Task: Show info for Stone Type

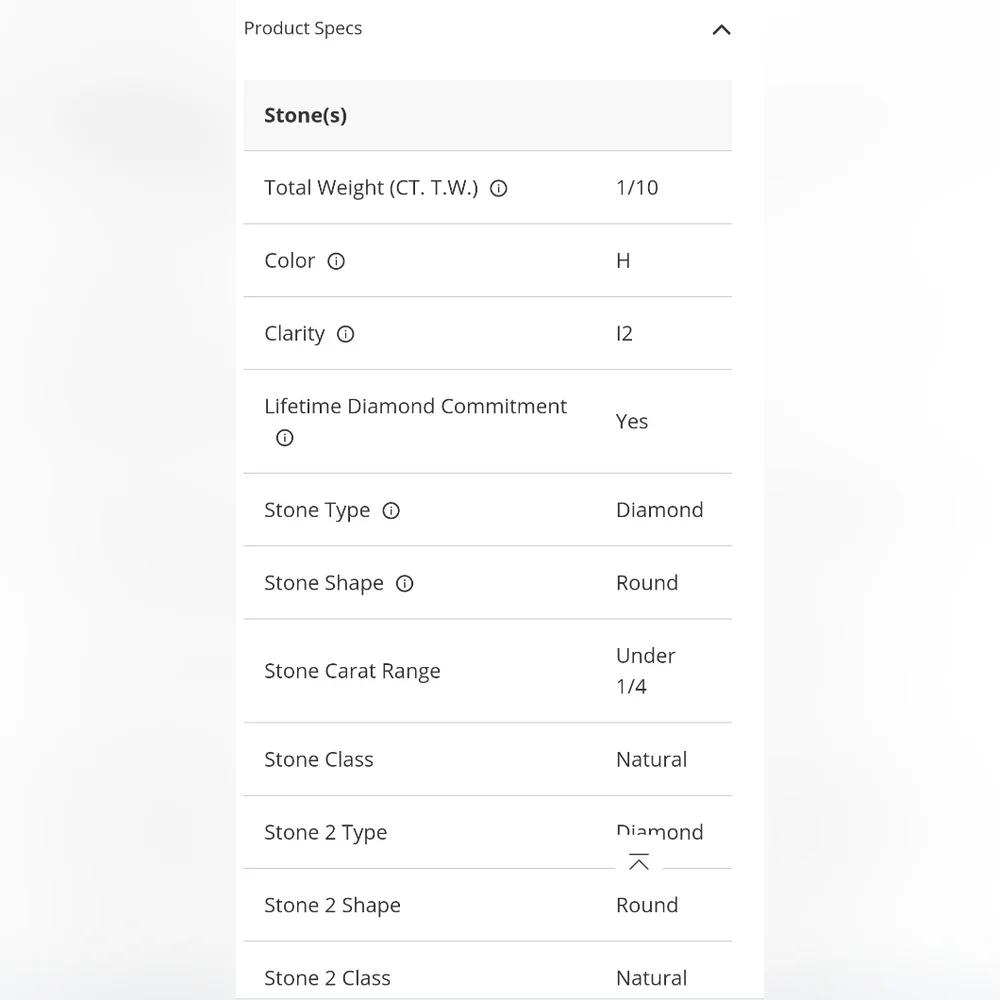Action: (391, 510)
